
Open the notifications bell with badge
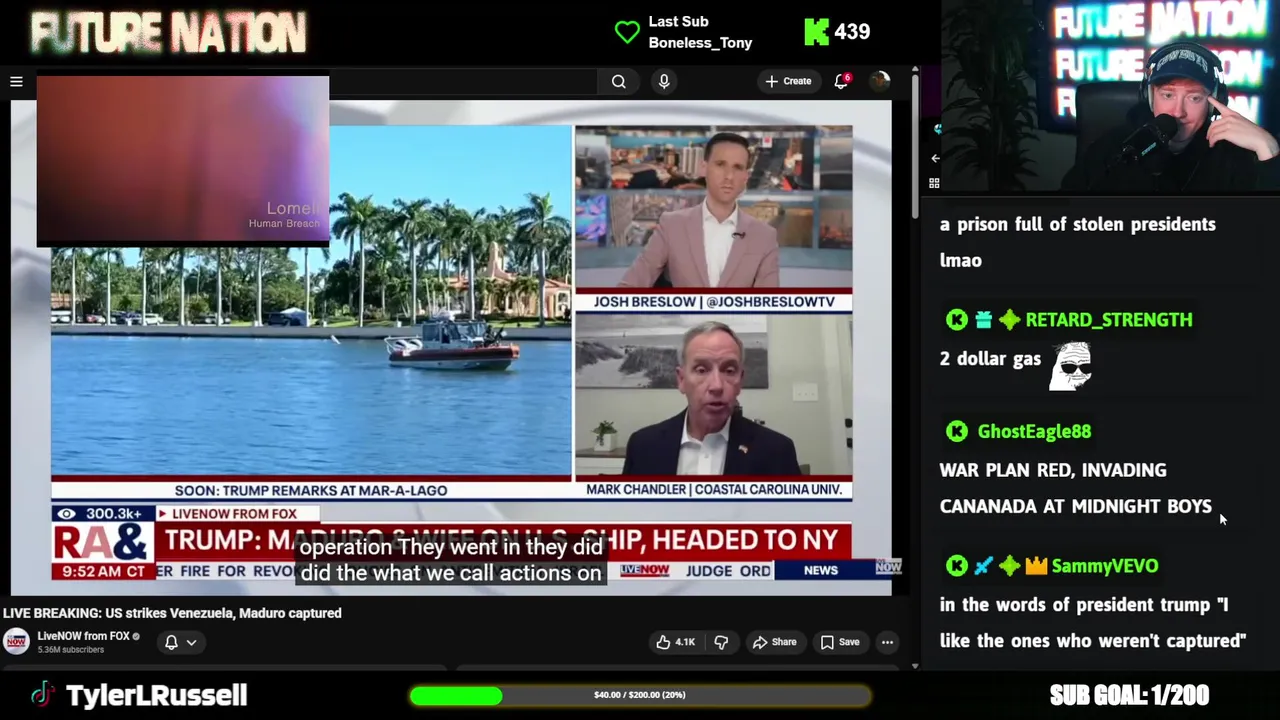point(841,81)
